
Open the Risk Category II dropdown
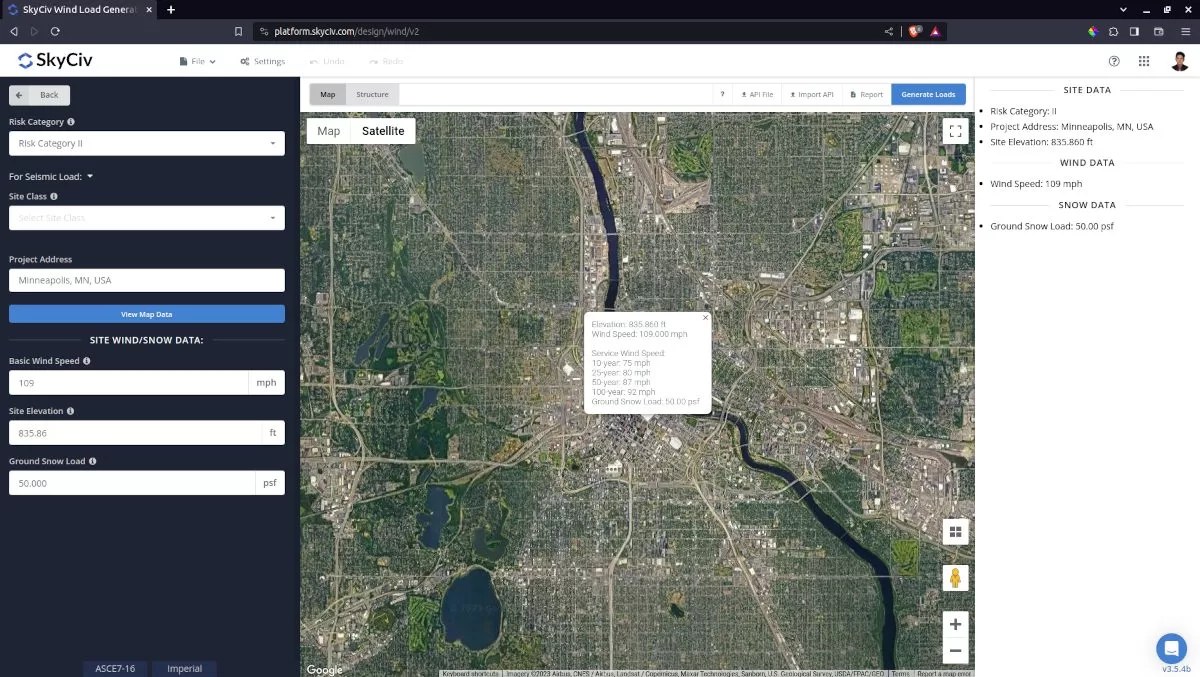[x=147, y=144]
